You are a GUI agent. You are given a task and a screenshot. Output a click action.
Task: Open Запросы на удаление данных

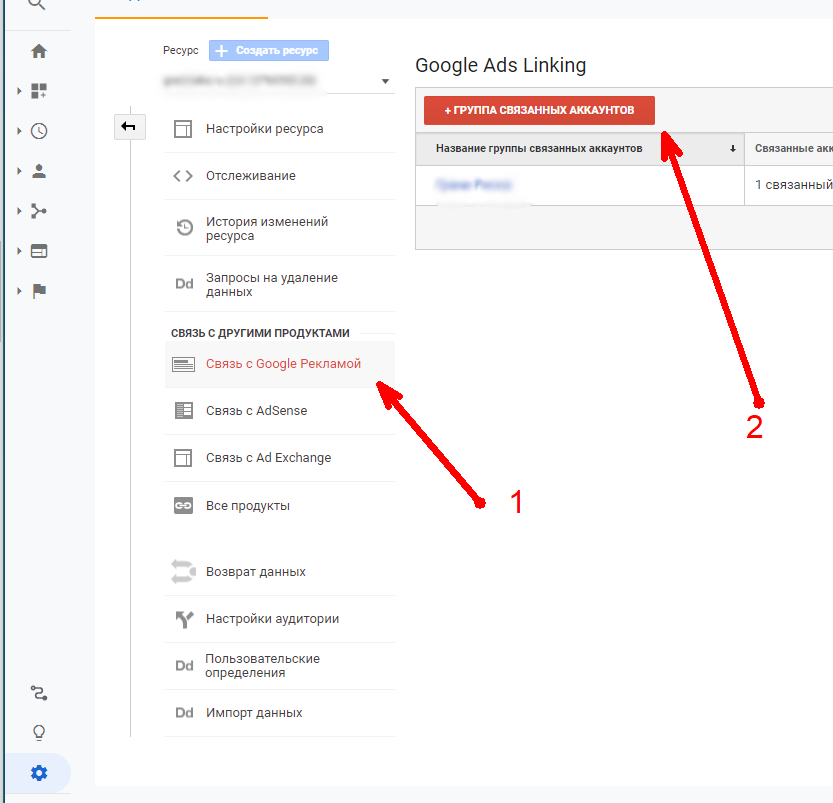280,284
